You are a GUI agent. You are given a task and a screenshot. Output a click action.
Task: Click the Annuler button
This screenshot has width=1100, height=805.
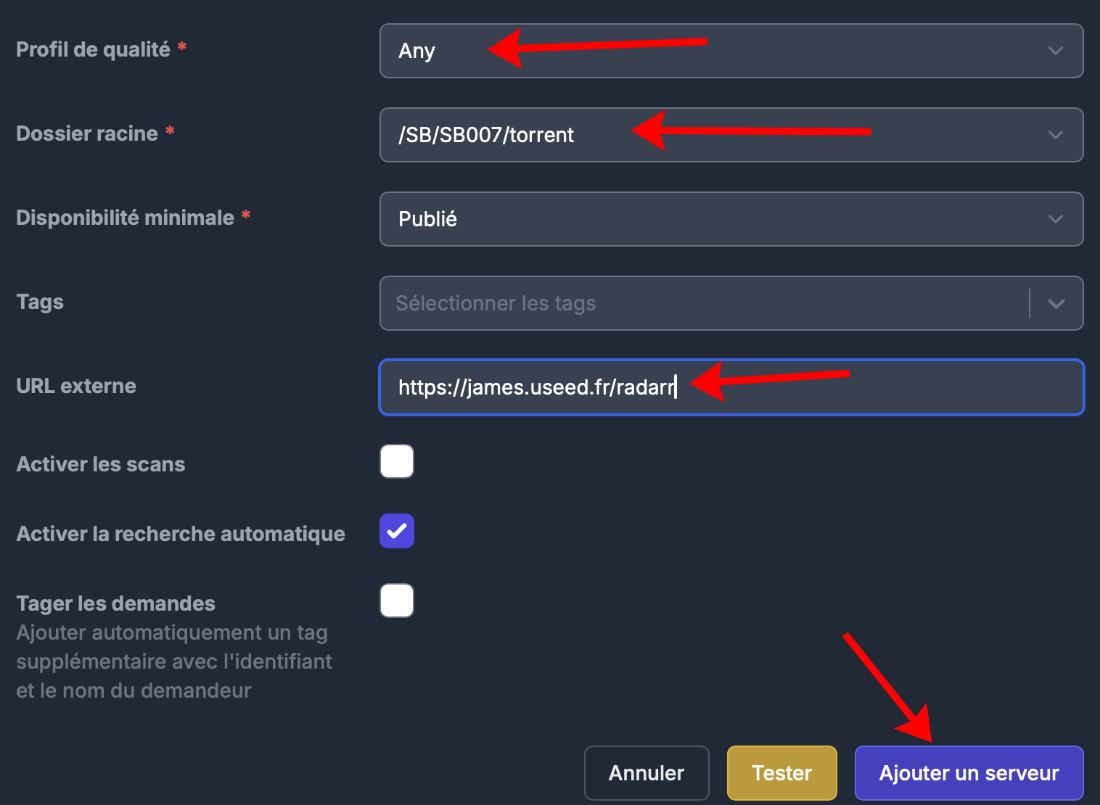646,773
